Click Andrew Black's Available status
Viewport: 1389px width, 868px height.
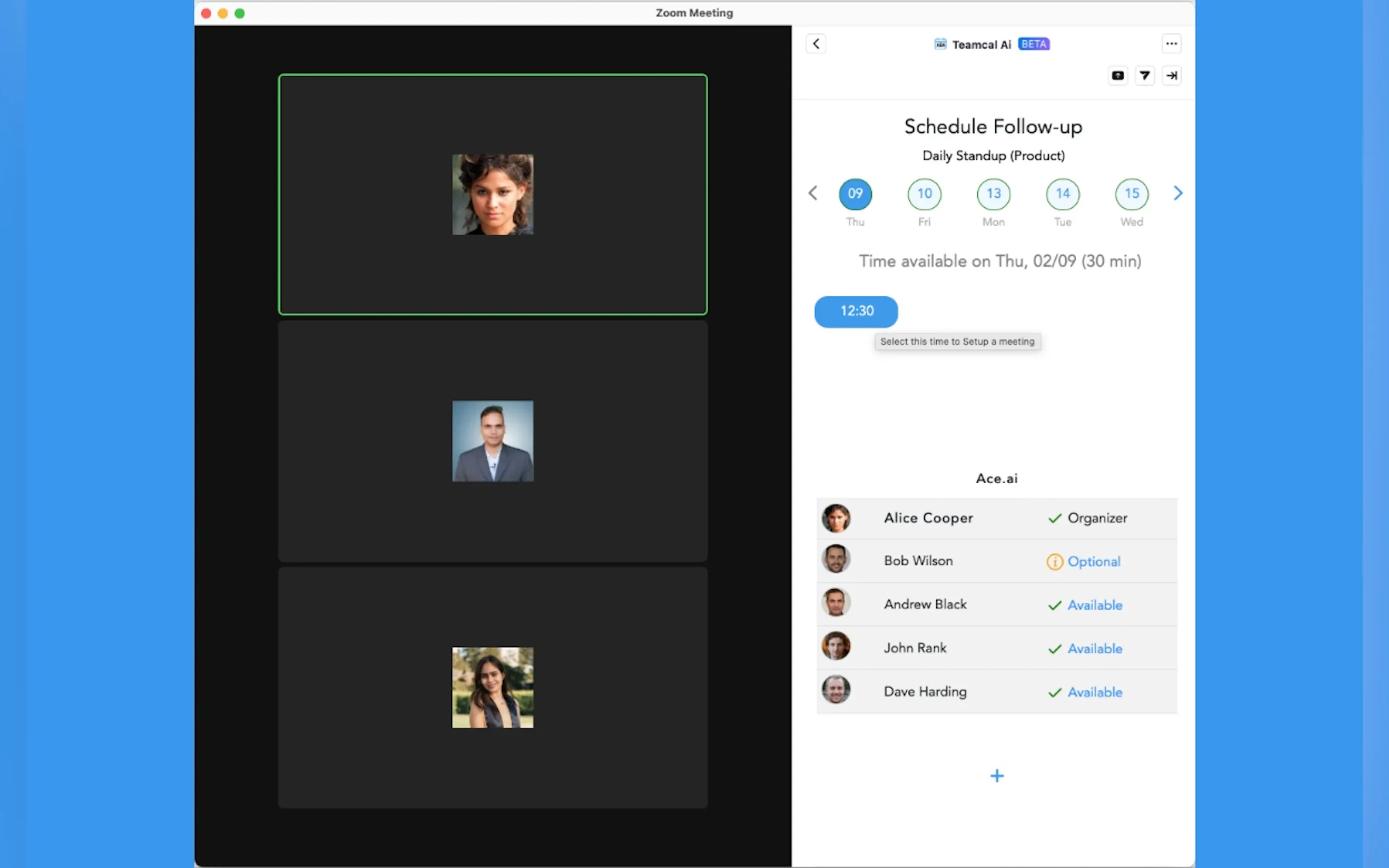(x=1094, y=605)
